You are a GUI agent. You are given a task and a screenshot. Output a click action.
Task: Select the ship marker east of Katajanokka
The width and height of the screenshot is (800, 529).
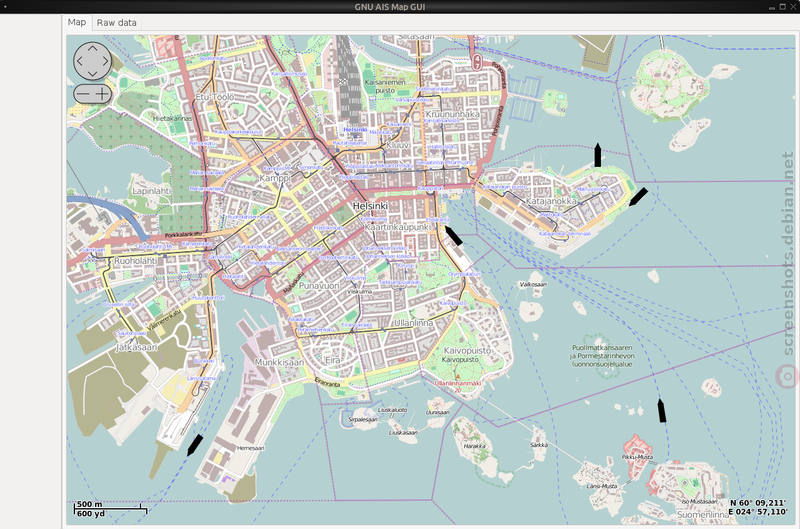tap(638, 196)
